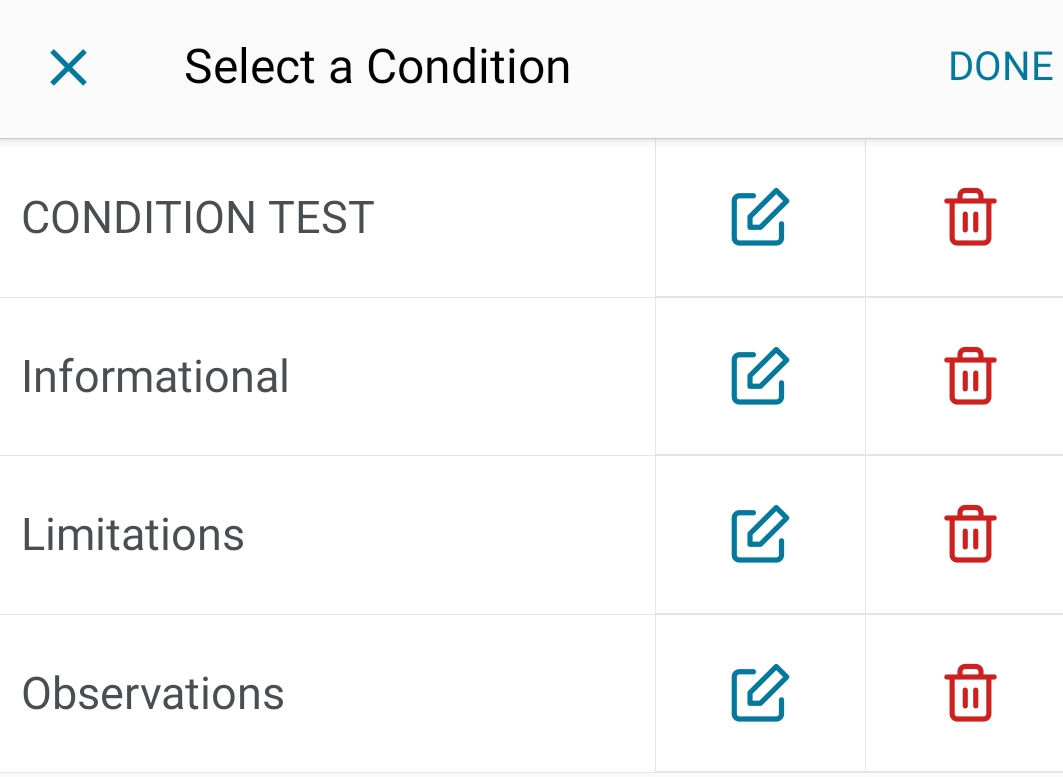The height and width of the screenshot is (777, 1063).
Task: Pick Limitations from the condition list
Action: pos(133,535)
